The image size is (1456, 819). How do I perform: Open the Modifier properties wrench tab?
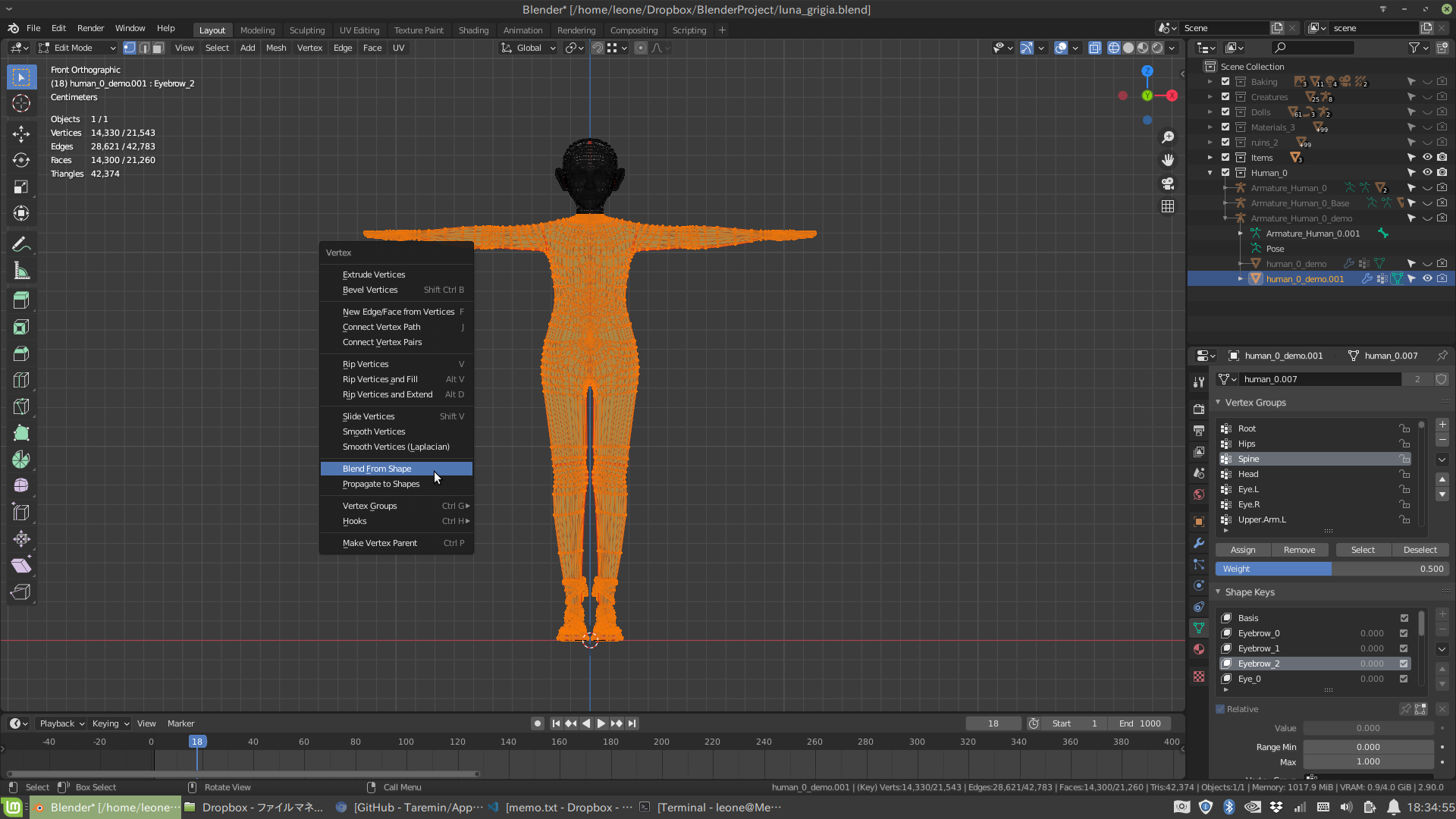point(1199,543)
